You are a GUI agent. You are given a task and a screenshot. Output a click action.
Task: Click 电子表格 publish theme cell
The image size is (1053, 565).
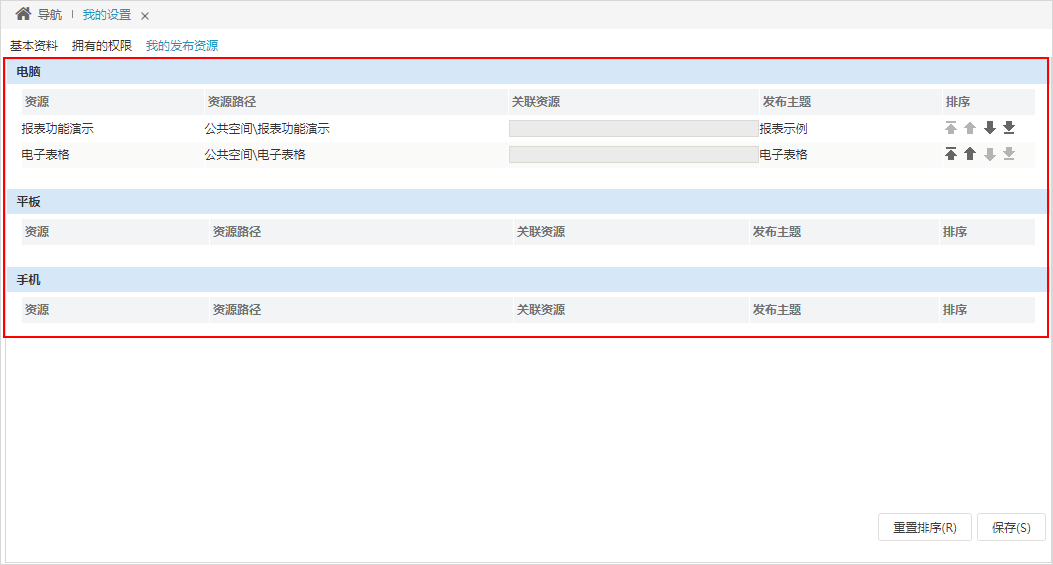click(x=784, y=155)
